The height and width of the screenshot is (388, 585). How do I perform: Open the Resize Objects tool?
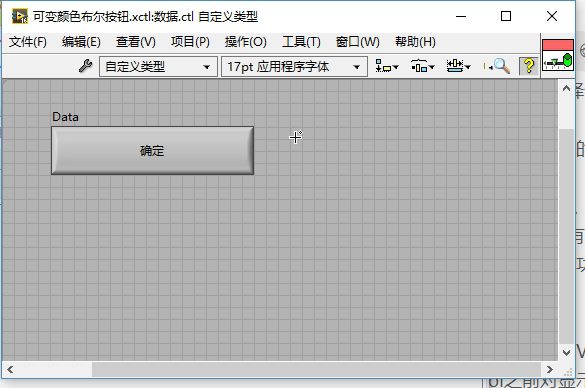pyautogui.click(x=458, y=66)
